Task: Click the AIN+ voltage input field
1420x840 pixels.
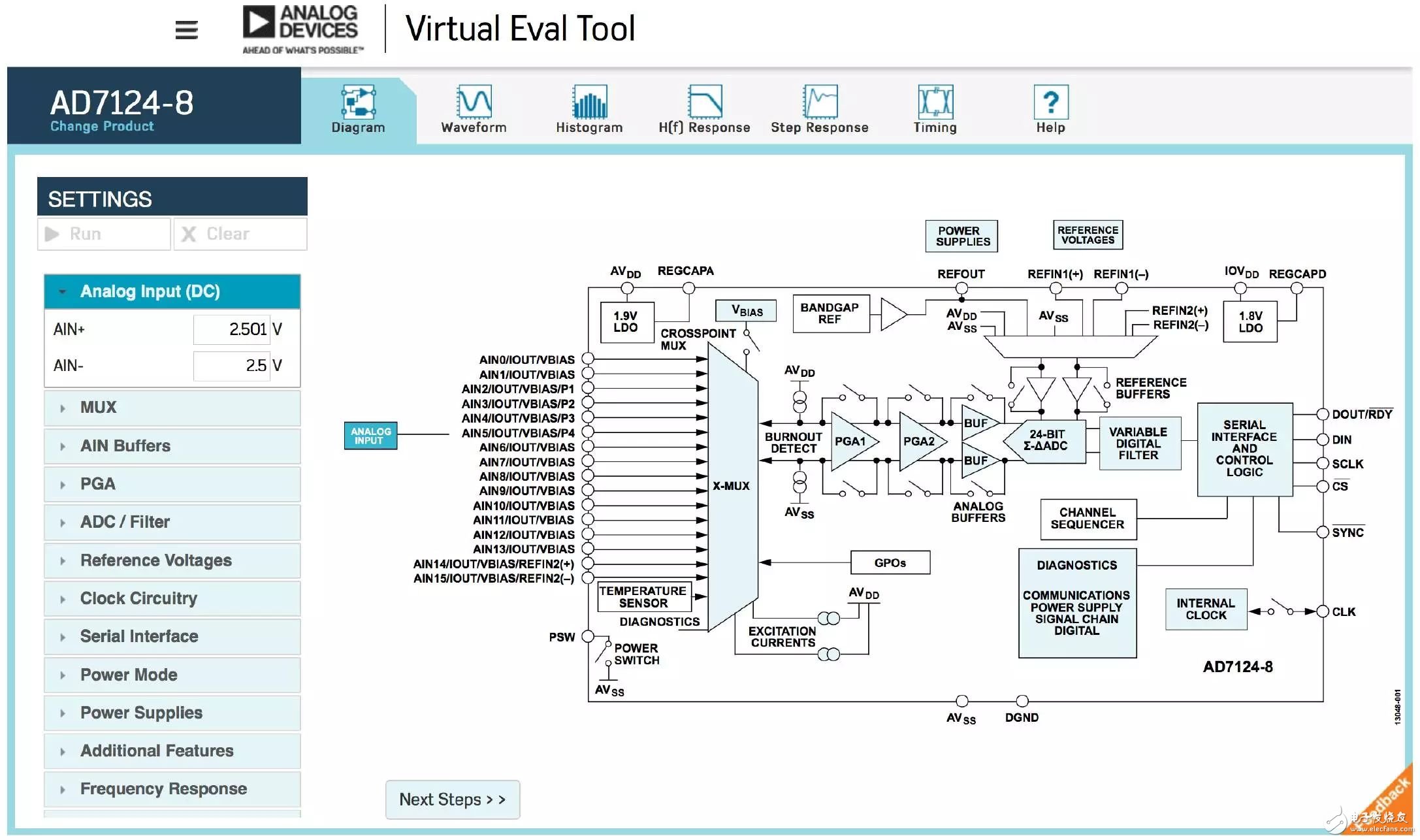Action: (x=231, y=329)
